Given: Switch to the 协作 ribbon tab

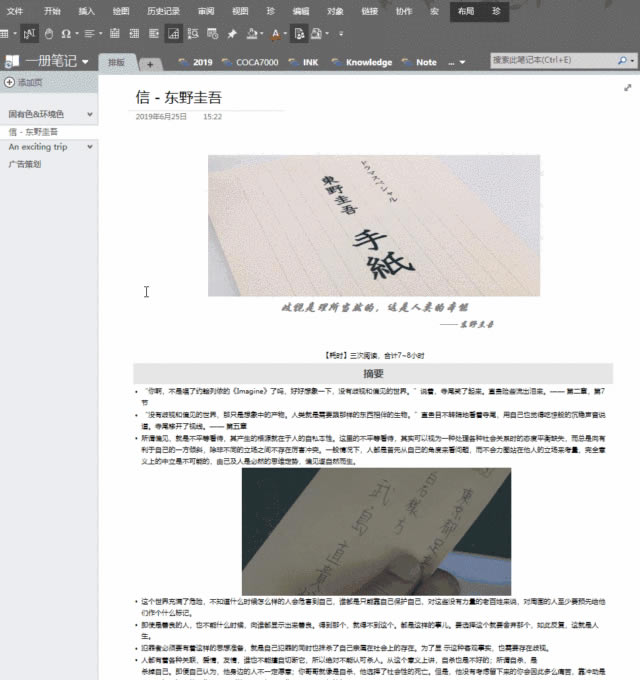Looking at the screenshot, I should point(404,11).
